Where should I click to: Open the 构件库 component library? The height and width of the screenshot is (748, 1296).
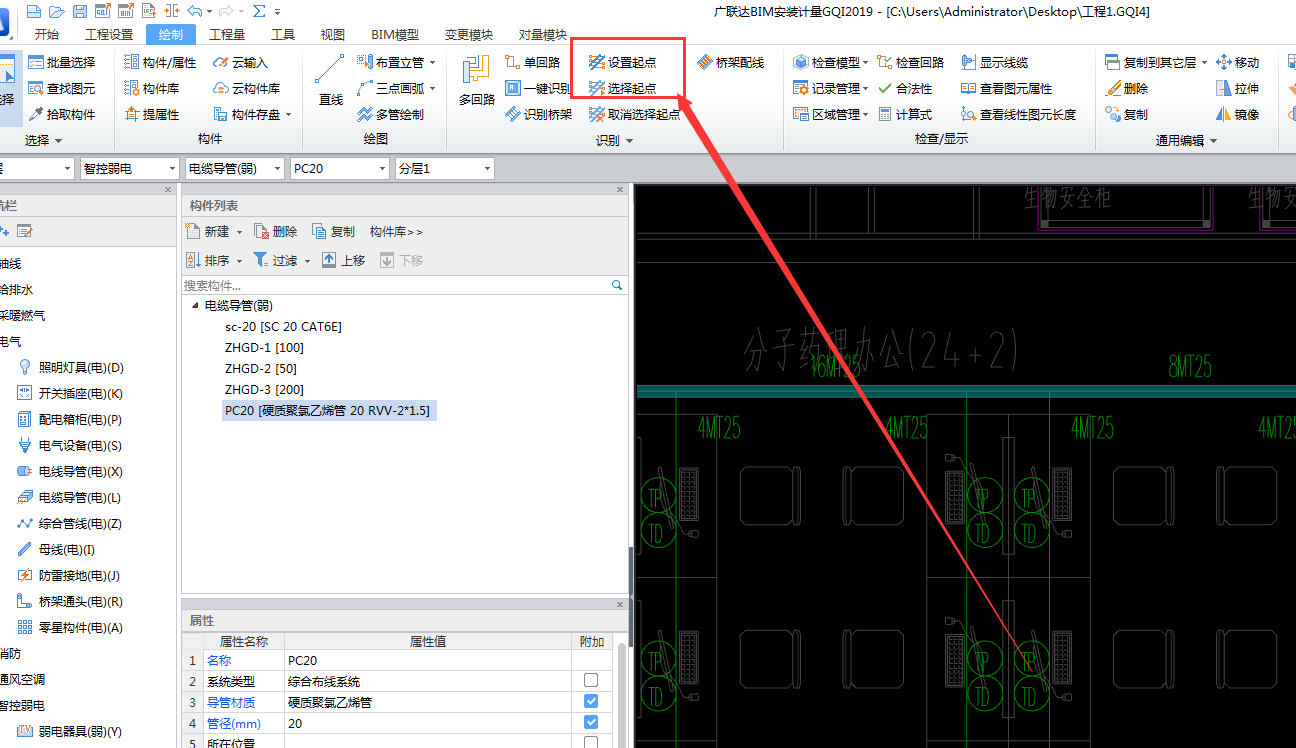(152, 88)
